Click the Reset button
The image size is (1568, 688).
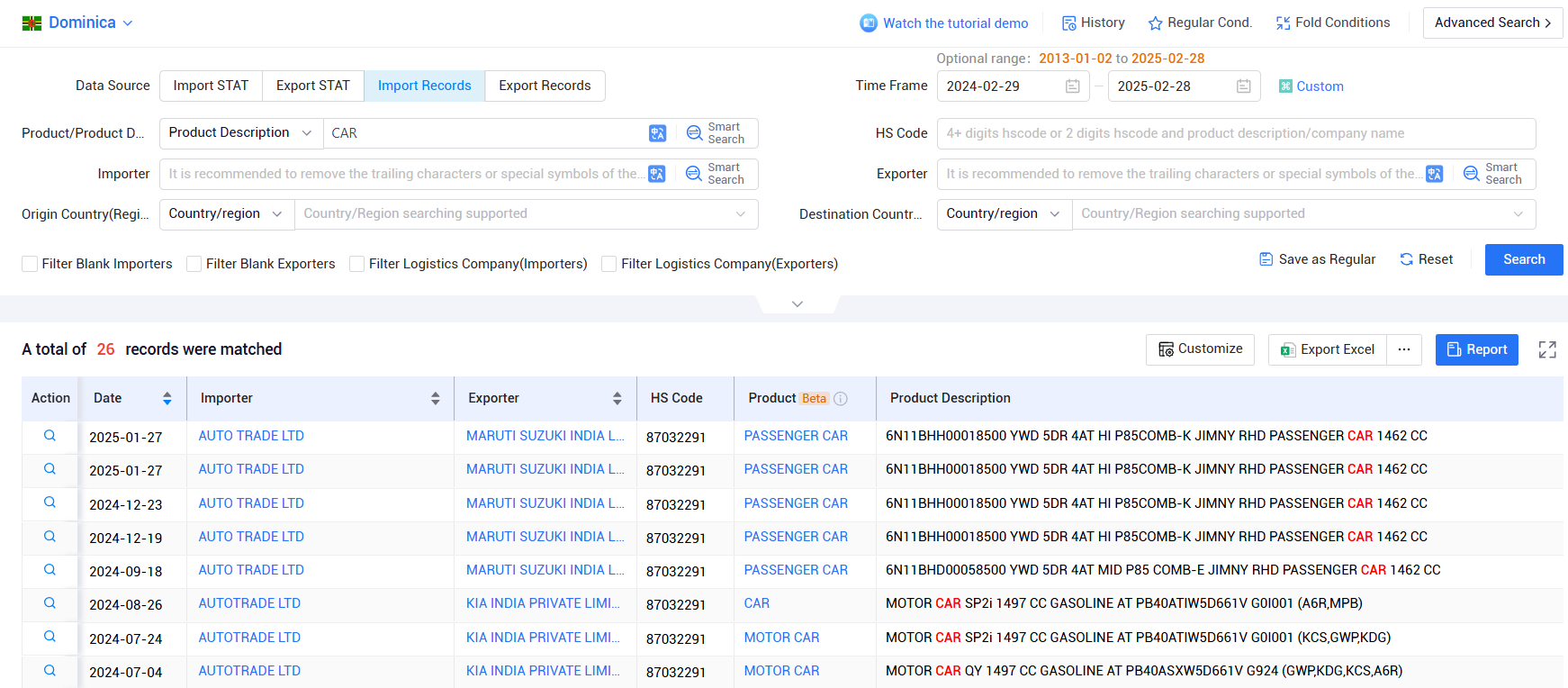(x=1427, y=259)
